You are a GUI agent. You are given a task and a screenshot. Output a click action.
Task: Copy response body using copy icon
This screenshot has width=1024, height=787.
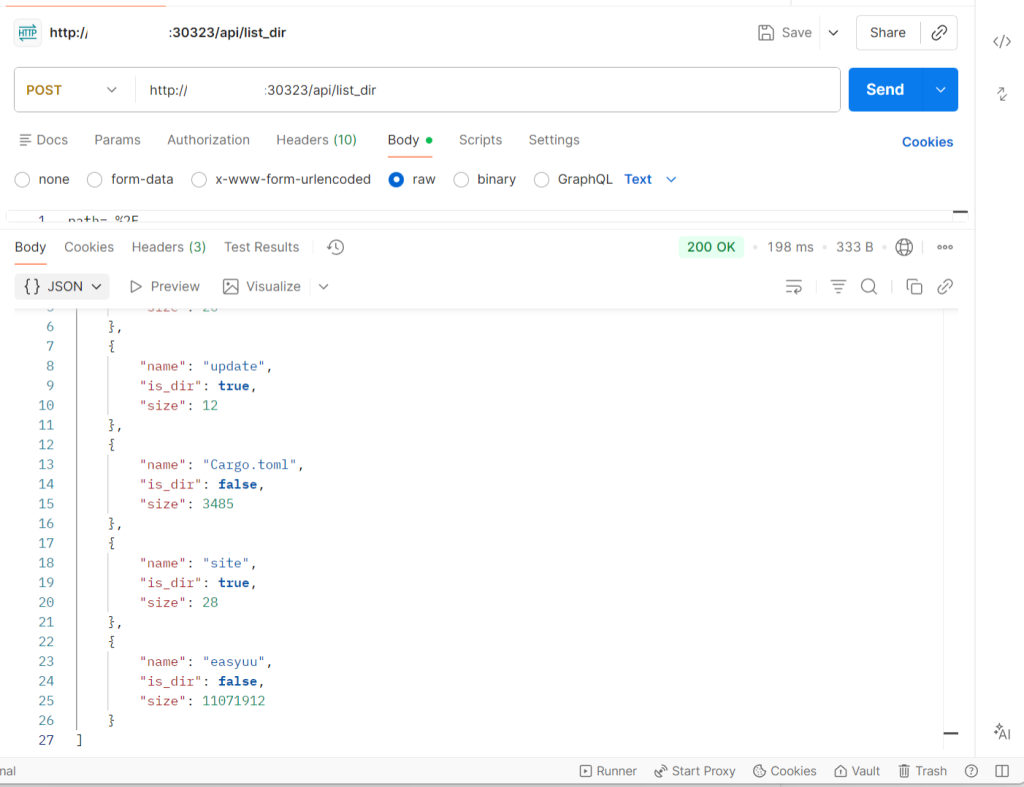click(x=914, y=287)
